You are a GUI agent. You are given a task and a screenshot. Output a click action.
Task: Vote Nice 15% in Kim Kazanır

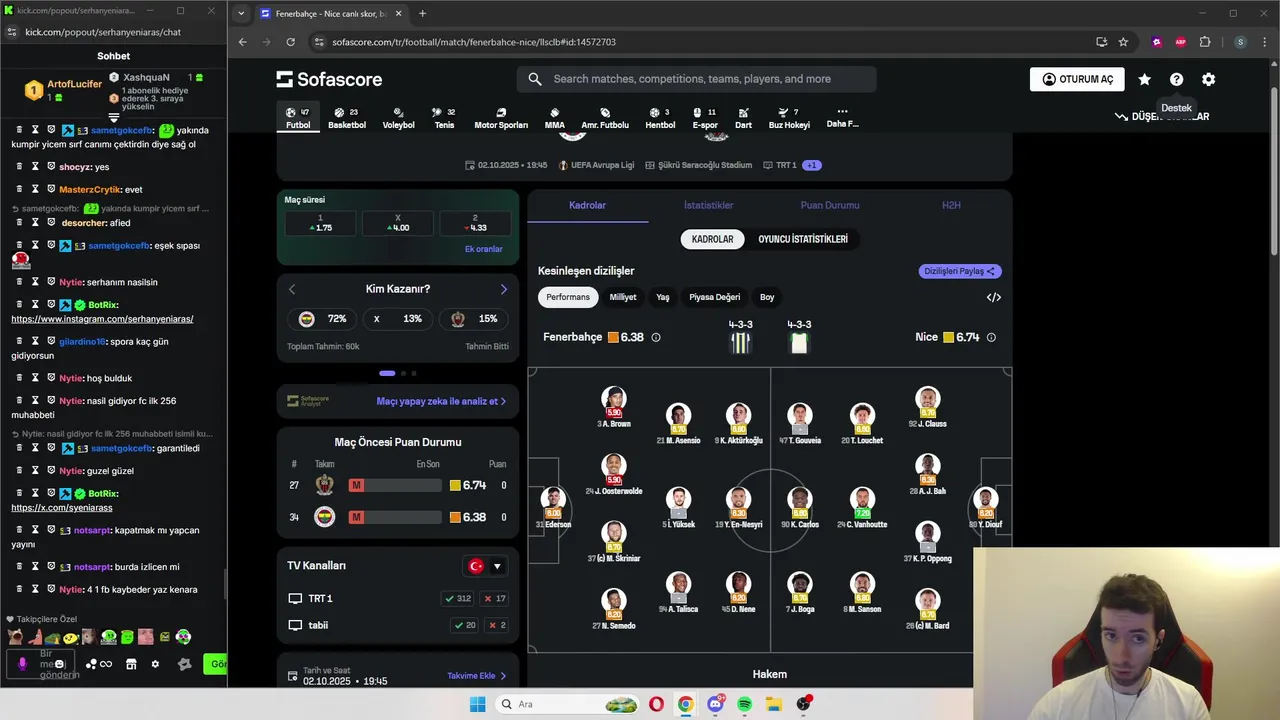(473, 319)
